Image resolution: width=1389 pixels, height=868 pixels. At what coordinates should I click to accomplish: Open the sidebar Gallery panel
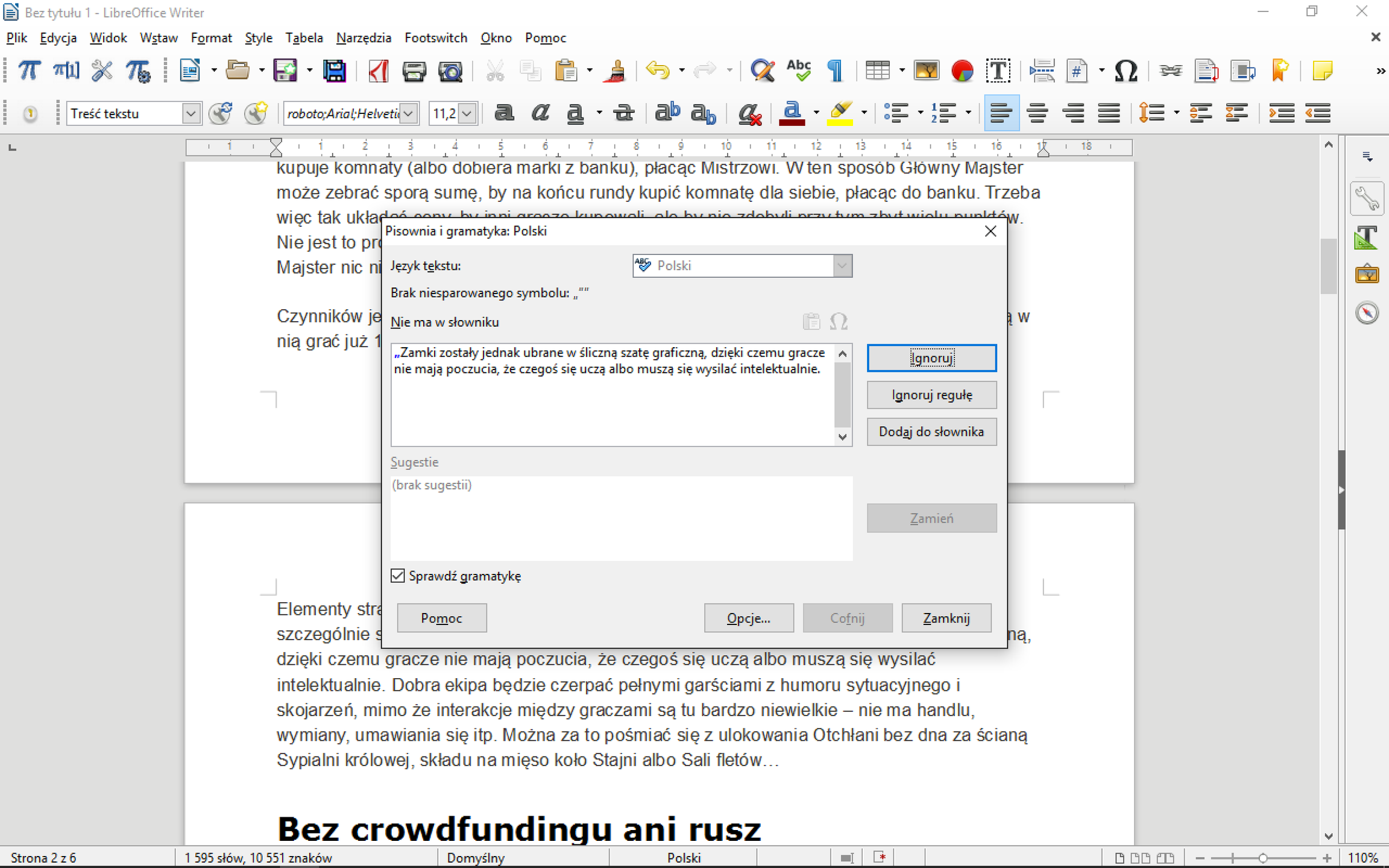point(1367,275)
